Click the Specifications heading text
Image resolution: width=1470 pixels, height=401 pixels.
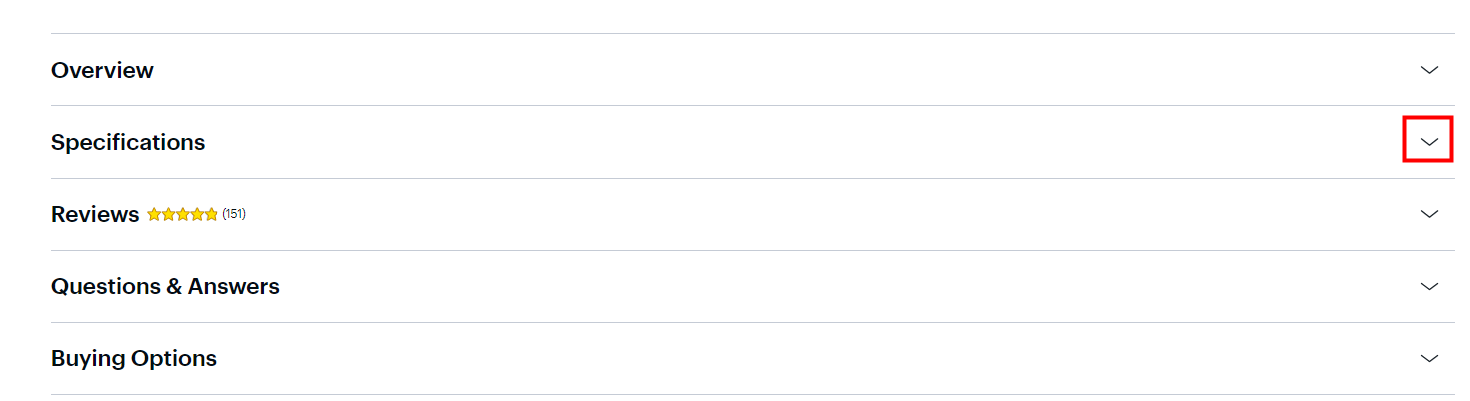tap(128, 142)
